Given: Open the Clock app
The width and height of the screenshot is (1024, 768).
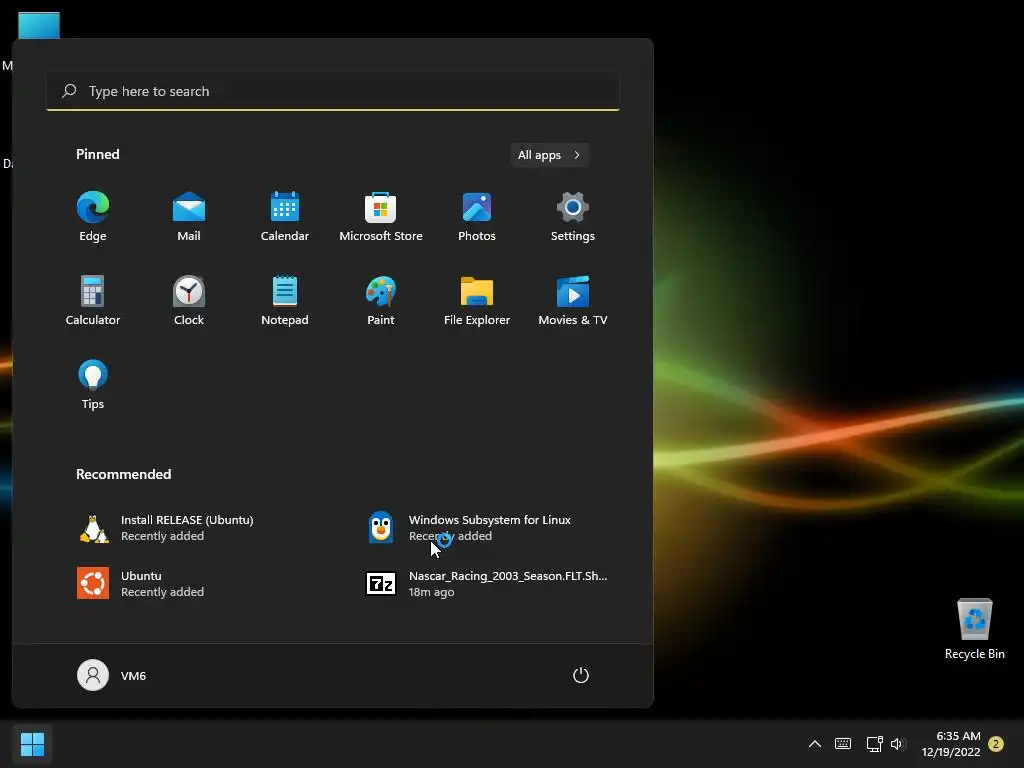Looking at the screenshot, I should coord(189,300).
